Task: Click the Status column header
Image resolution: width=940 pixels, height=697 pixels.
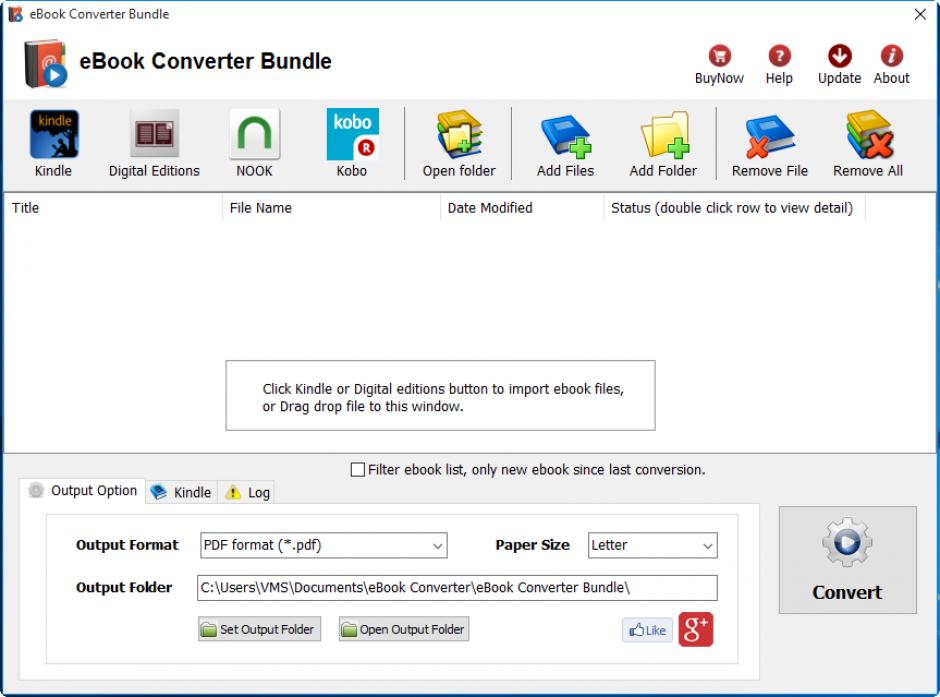Action: coord(734,208)
